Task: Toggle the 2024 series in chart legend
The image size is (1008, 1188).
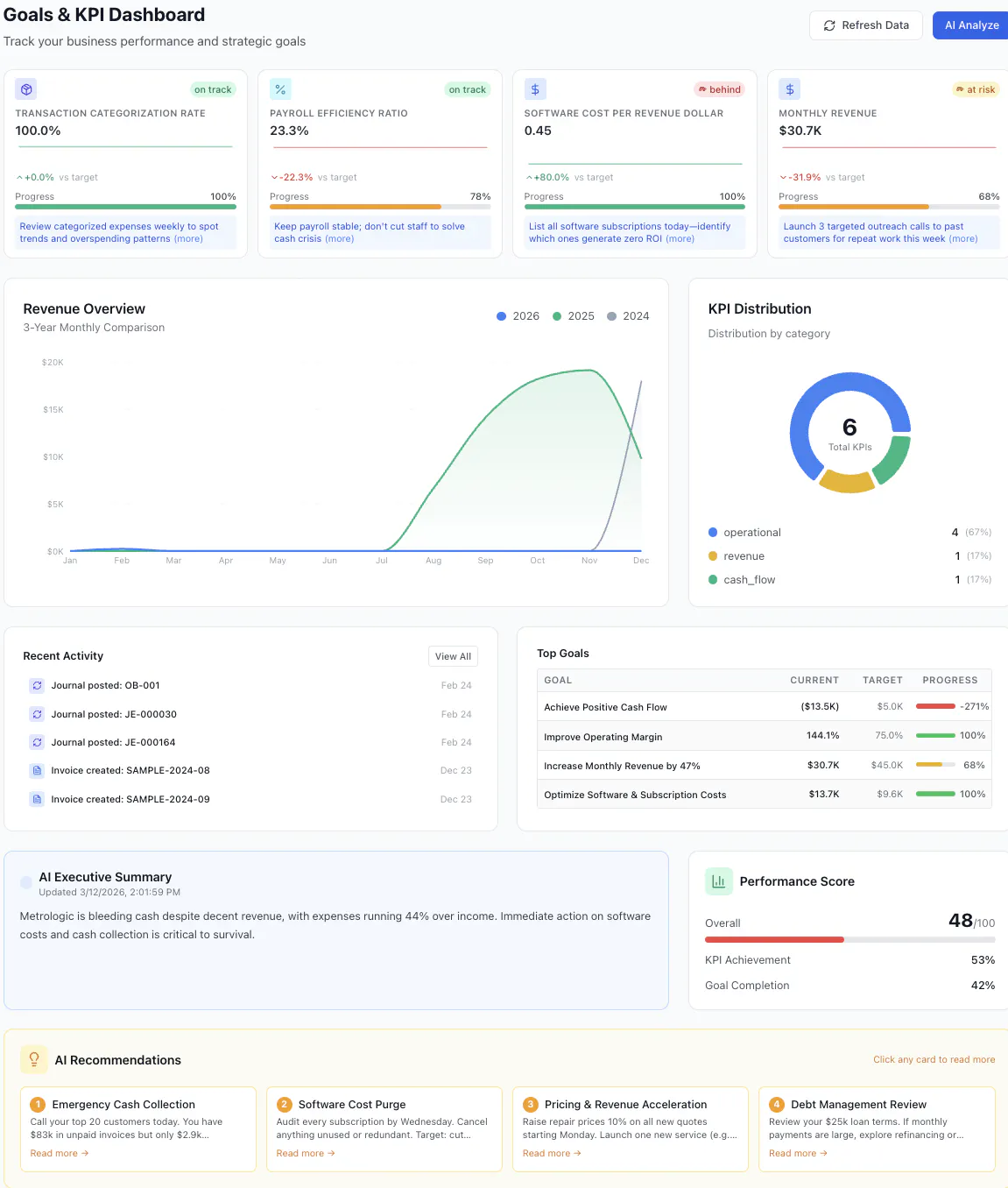Action: (x=629, y=316)
